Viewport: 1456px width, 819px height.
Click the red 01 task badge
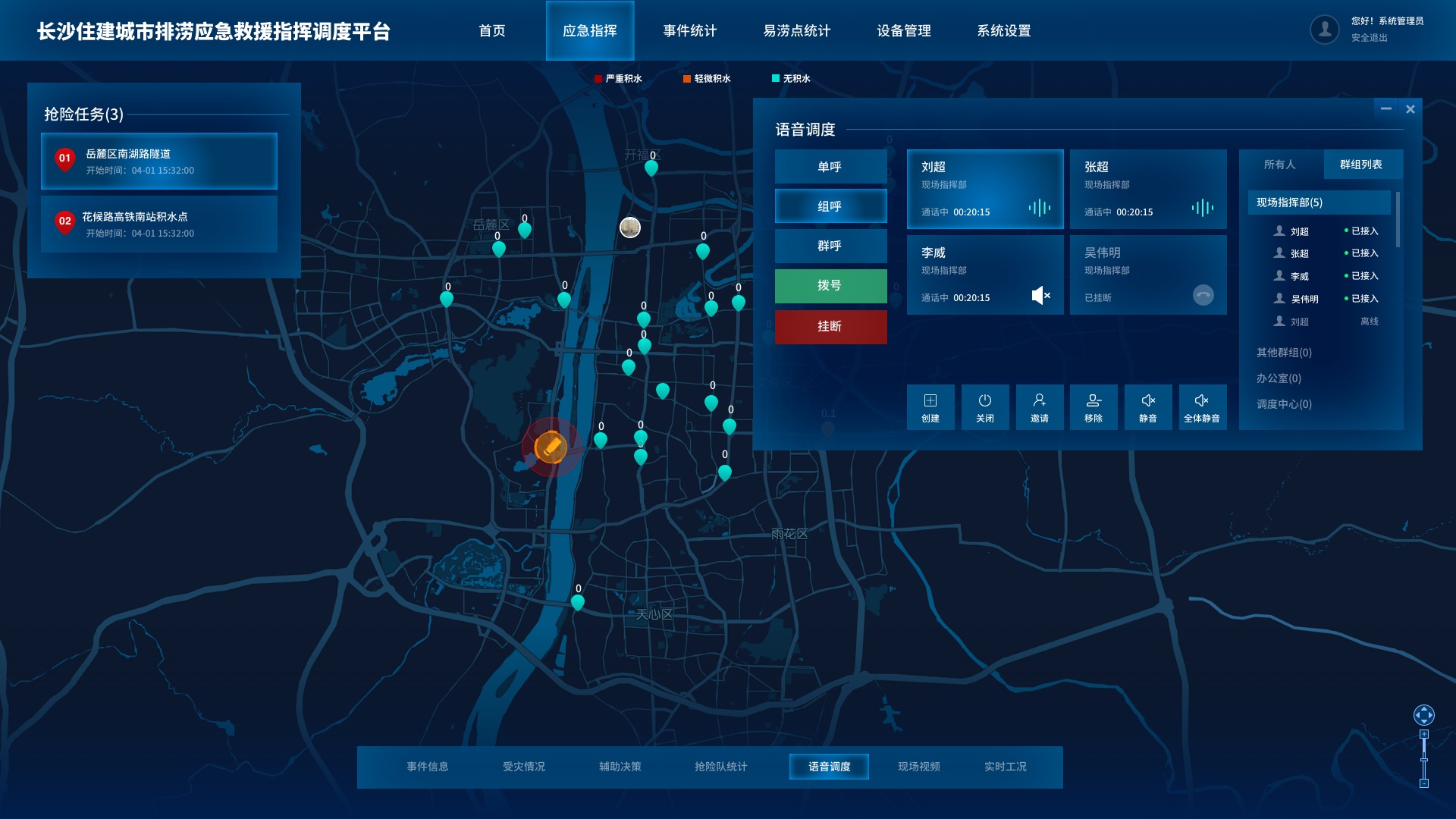pos(64,159)
